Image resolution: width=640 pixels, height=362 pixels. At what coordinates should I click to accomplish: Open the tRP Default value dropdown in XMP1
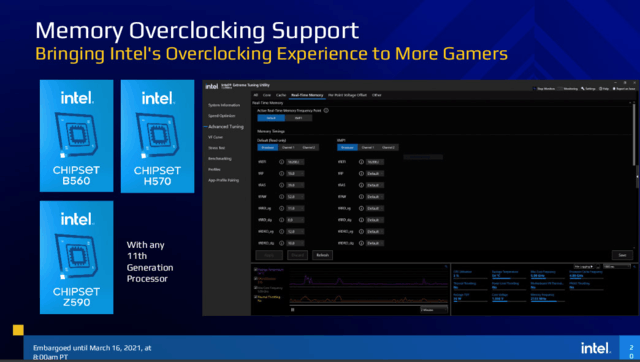point(375,173)
